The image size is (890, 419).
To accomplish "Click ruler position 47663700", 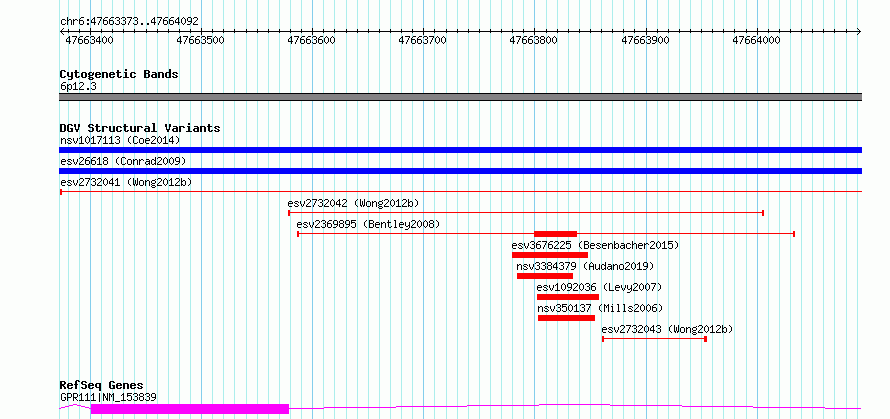I will pos(423,40).
